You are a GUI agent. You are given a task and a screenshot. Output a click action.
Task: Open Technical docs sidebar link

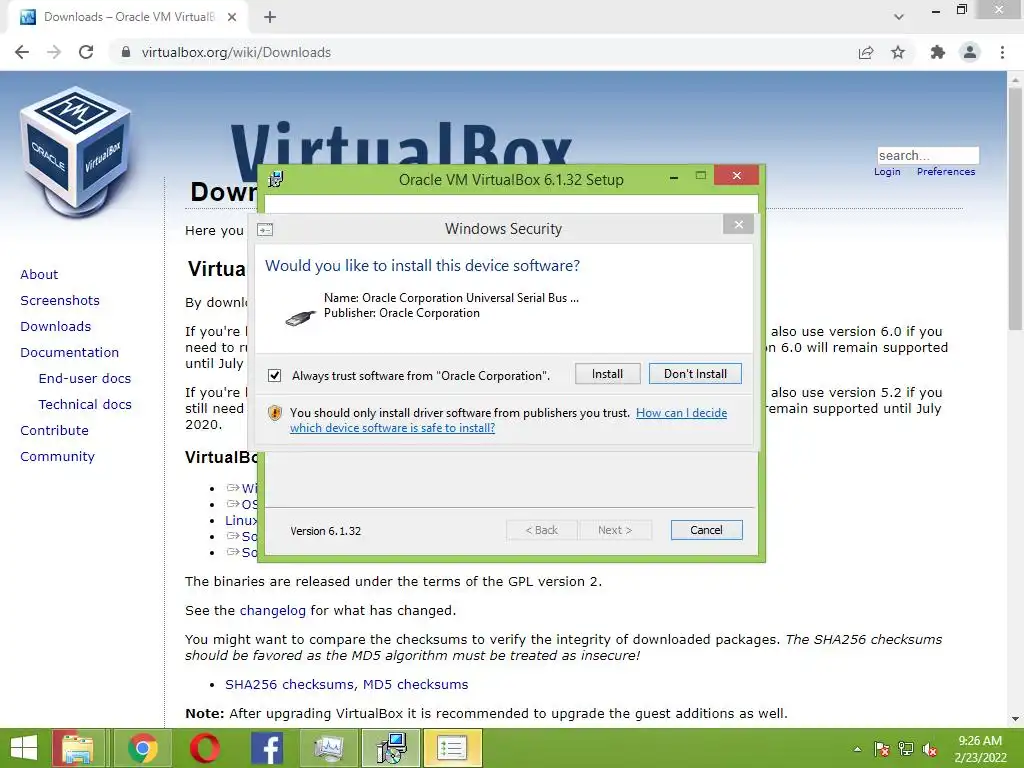[x=85, y=405]
